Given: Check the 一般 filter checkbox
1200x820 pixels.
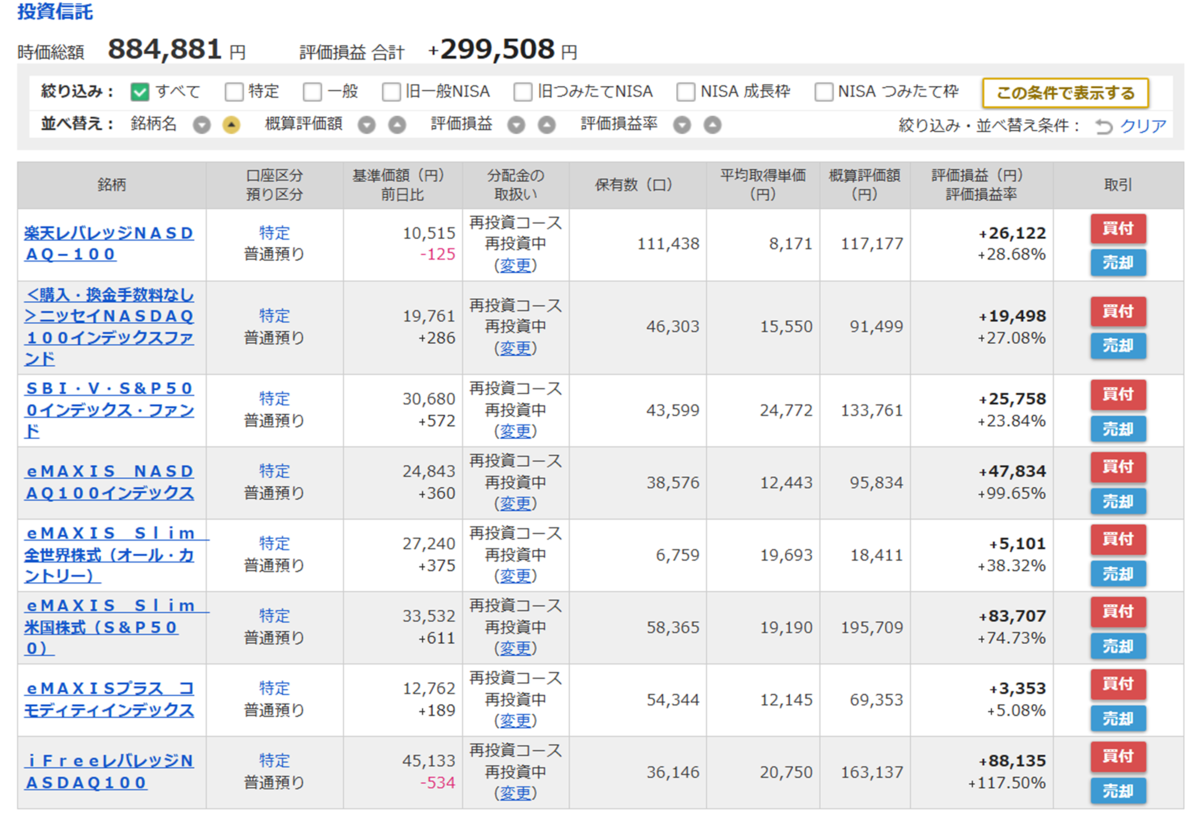Looking at the screenshot, I should click(x=313, y=92).
